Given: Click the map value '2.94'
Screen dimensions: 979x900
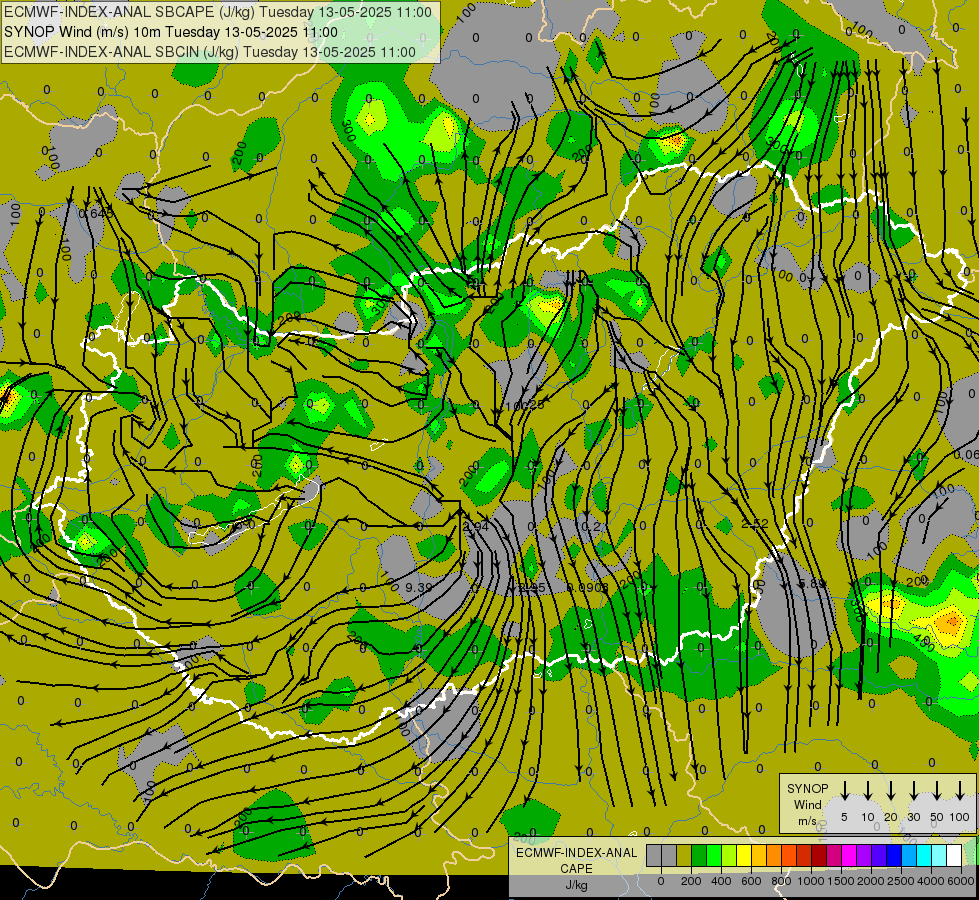Looking at the screenshot, I should pyautogui.click(x=476, y=527).
